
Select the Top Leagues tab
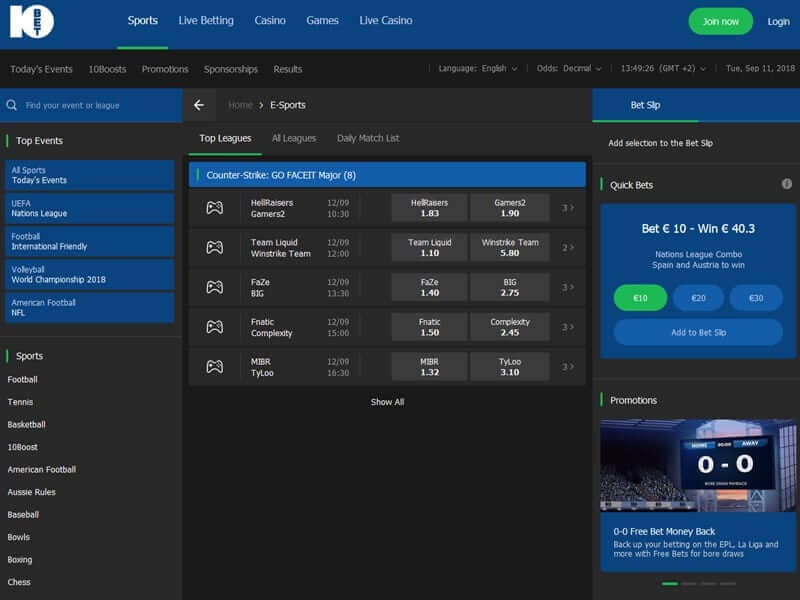(x=225, y=138)
